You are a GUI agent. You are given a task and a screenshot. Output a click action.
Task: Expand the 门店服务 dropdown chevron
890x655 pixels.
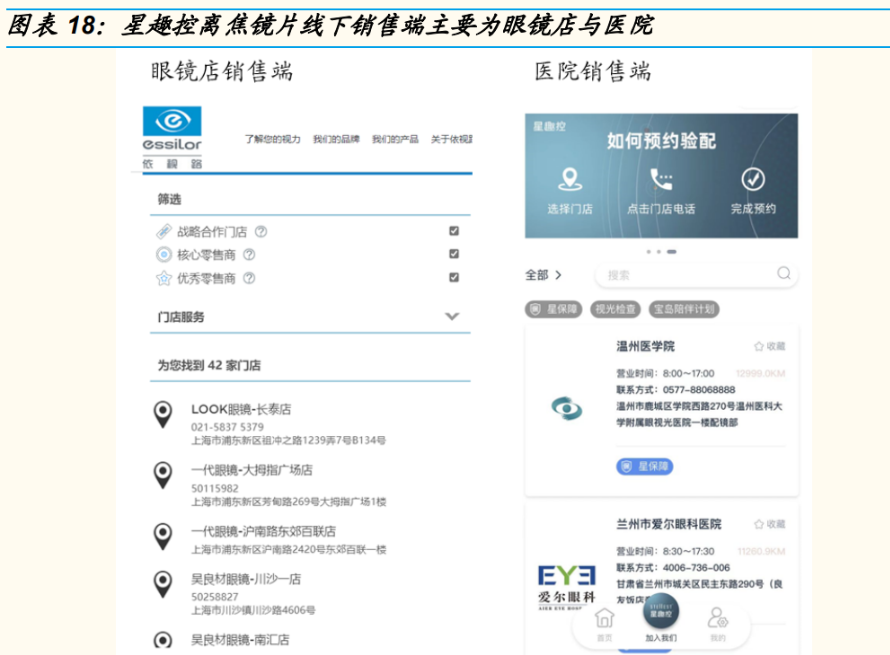tap(452, 316)
